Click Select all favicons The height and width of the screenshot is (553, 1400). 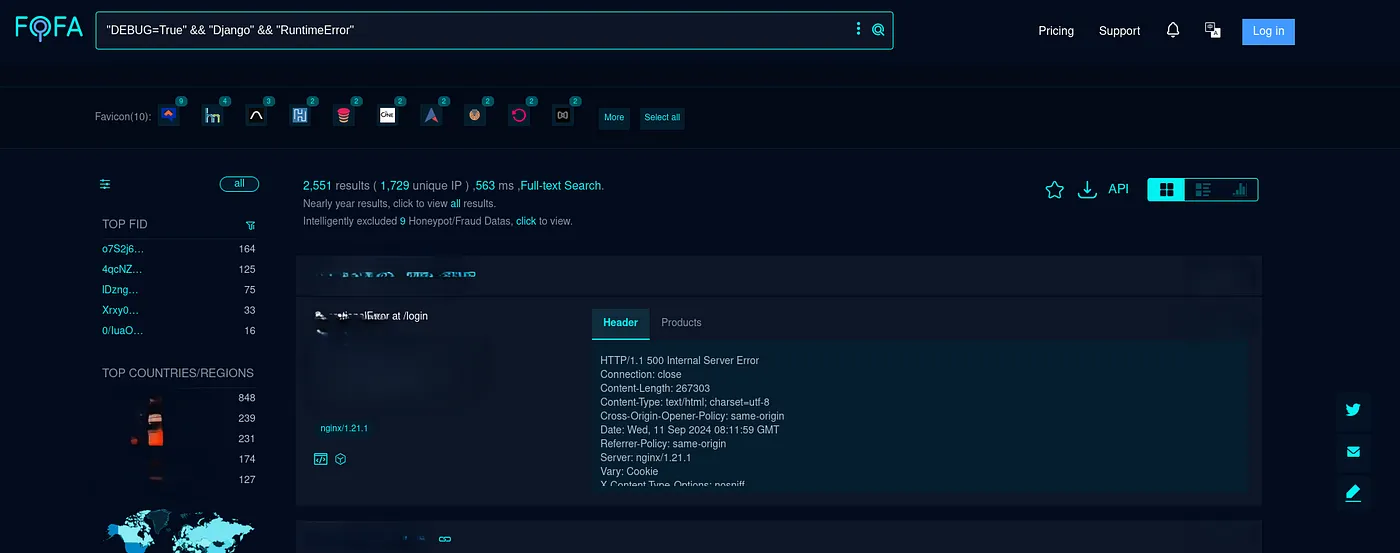tap(662, 117)
